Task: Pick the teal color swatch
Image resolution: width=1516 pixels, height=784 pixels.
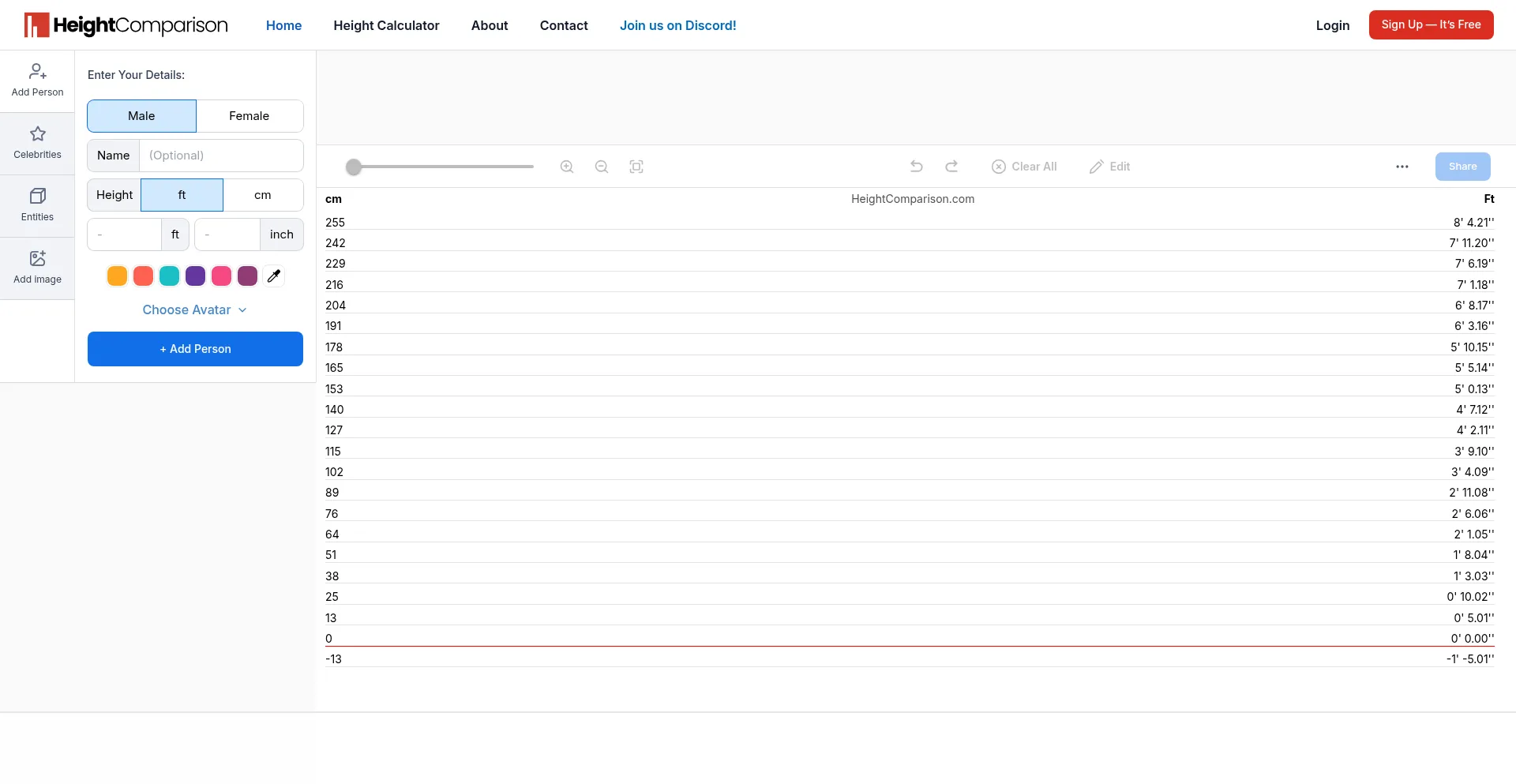Action: [x=169, y=276]
